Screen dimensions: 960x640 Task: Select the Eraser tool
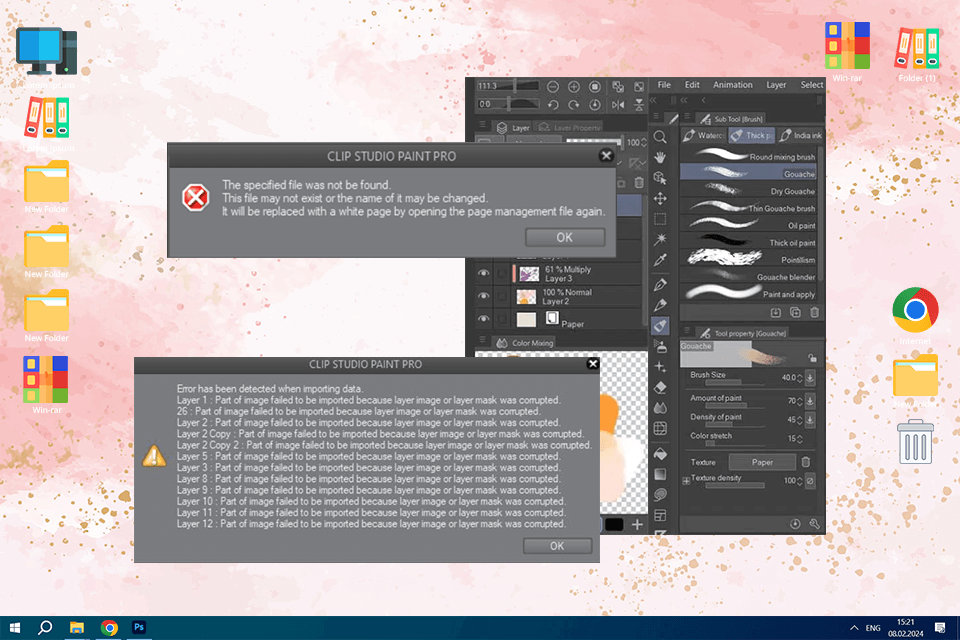pos(660,388)
